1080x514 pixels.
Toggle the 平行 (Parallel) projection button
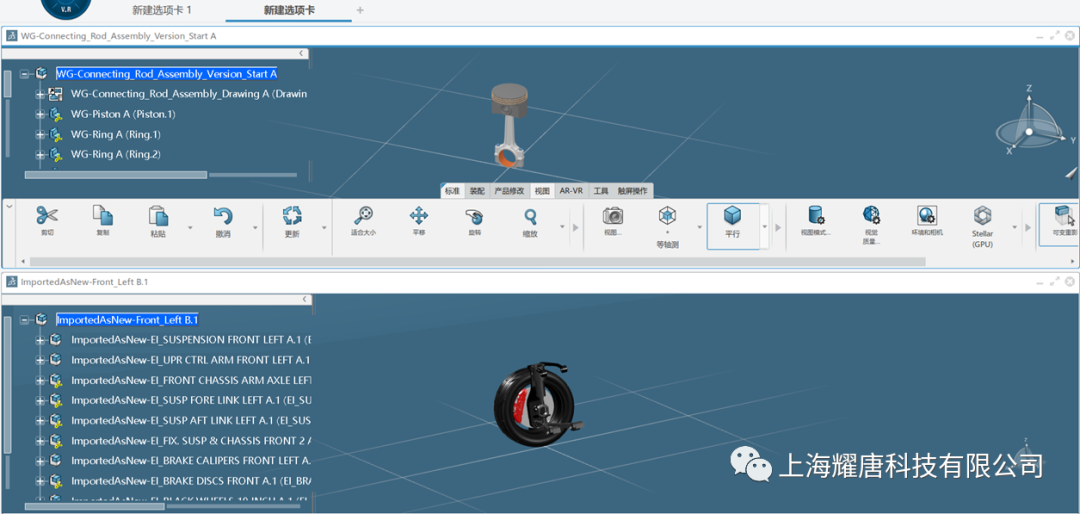point(732,225)
